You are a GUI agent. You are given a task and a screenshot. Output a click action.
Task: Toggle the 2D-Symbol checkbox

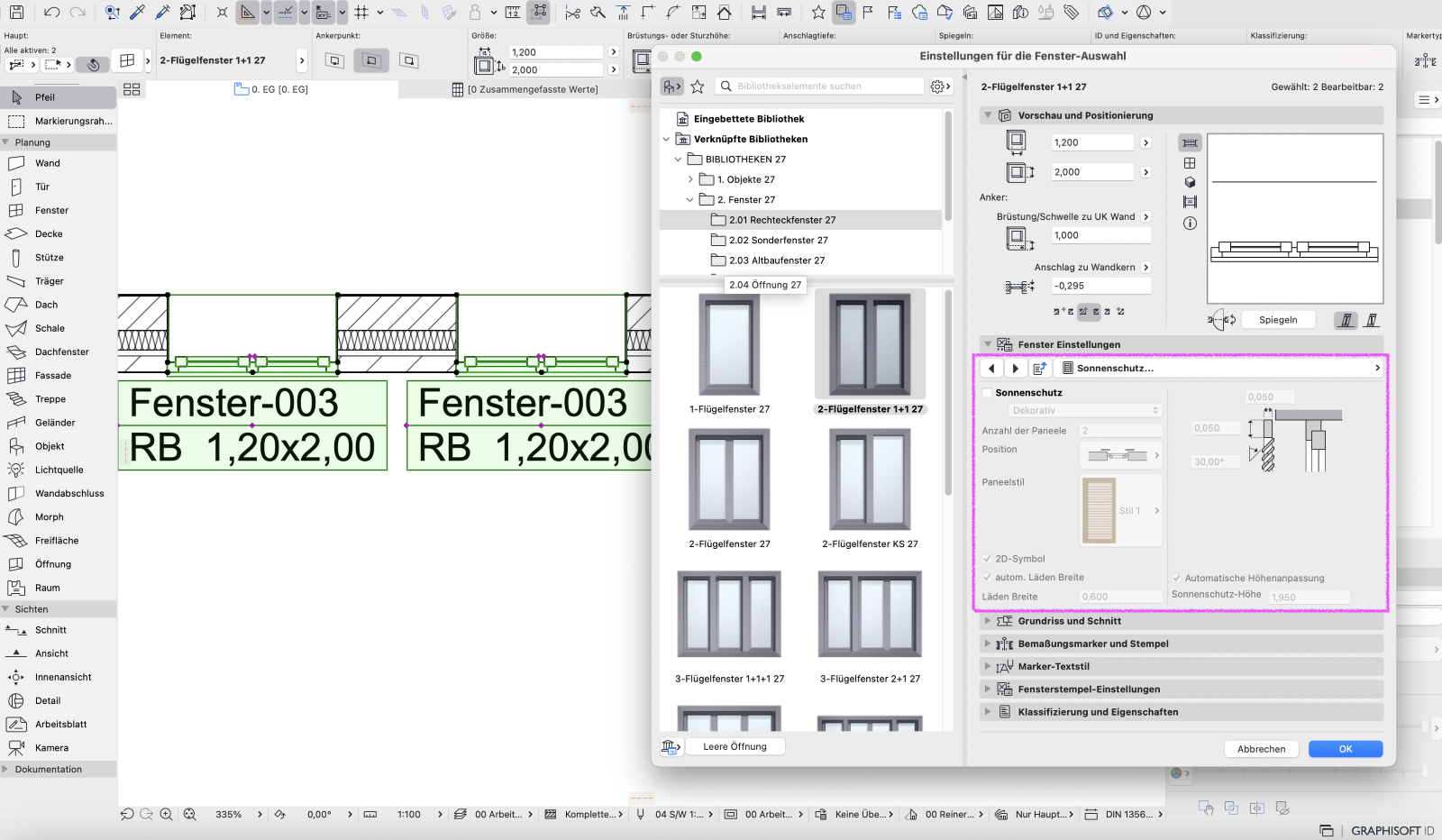click(987, 559)
